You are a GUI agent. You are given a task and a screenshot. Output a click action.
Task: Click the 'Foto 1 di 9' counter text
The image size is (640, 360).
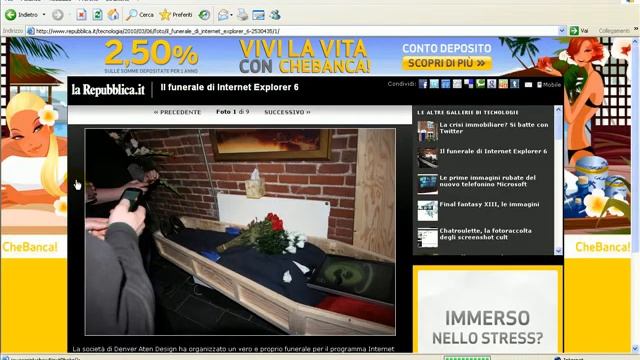tap(233, 111)
